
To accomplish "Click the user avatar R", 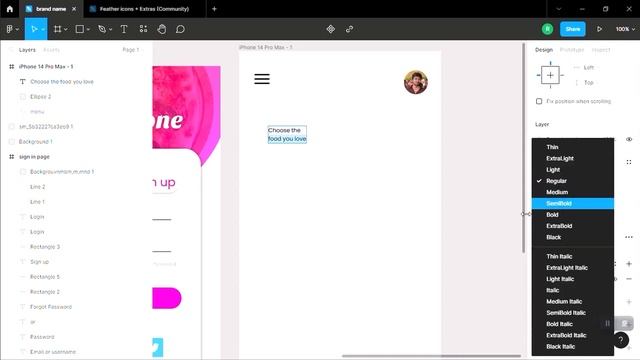I will [x=547, y=29].
